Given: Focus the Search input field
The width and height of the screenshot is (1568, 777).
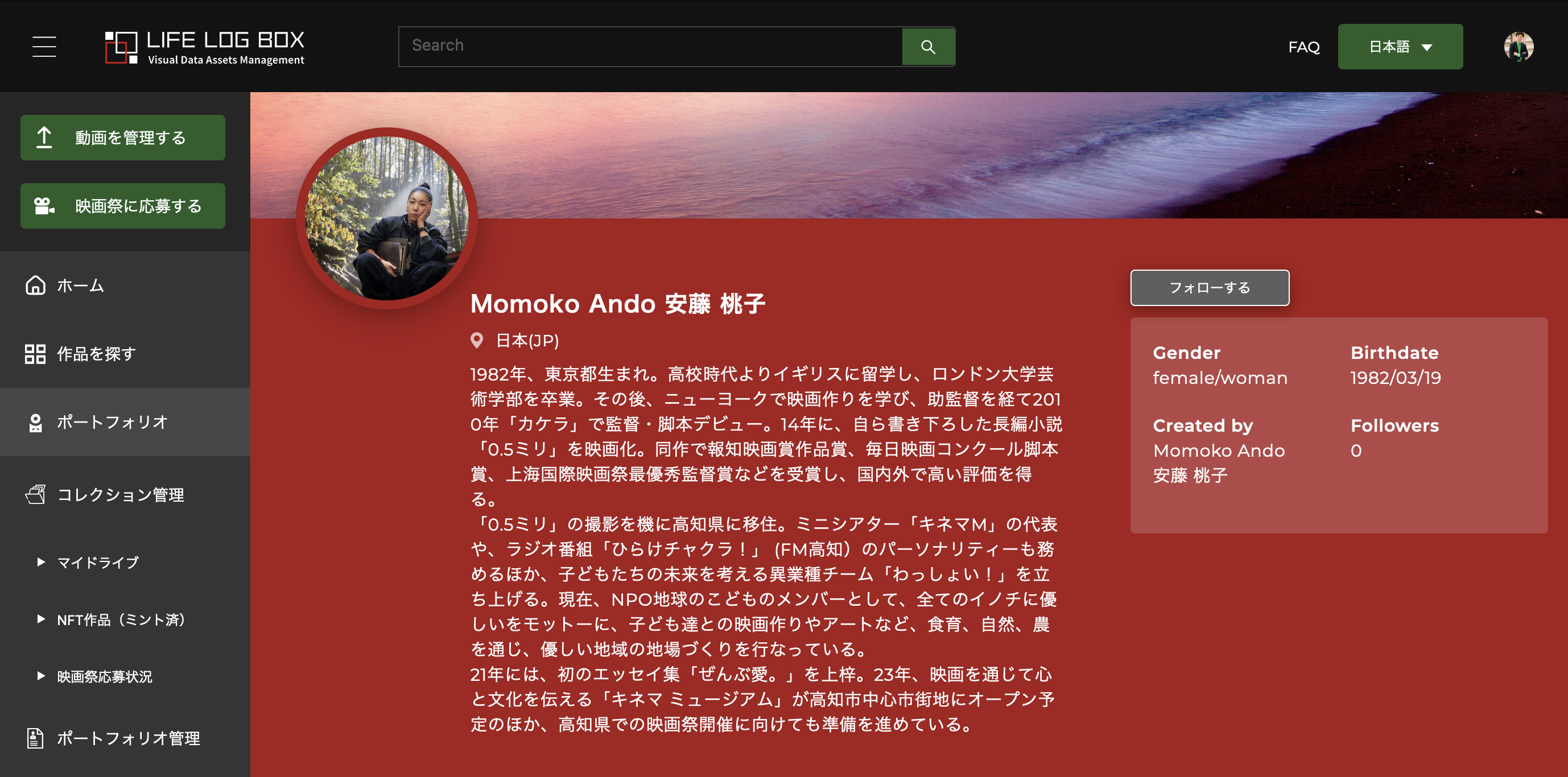Looking at the screenshot, I should [650, 46].
